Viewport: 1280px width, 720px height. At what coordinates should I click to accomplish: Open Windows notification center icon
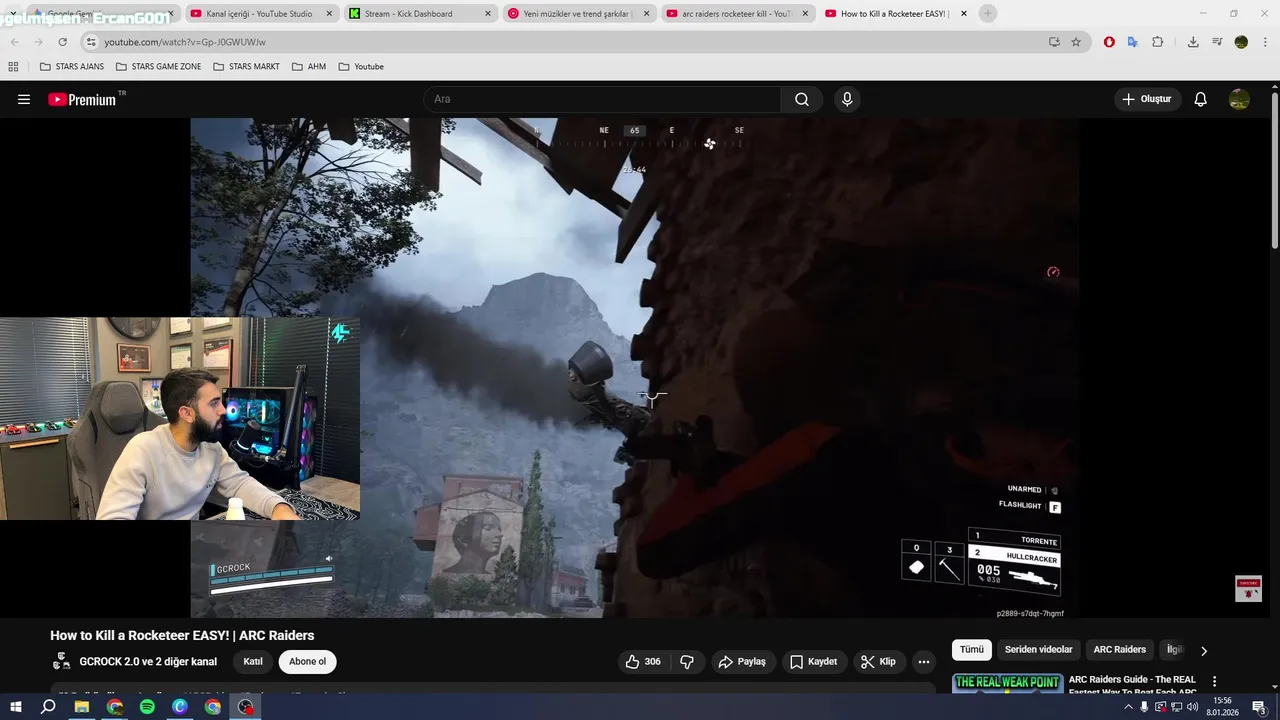[x=1259, y=707]
